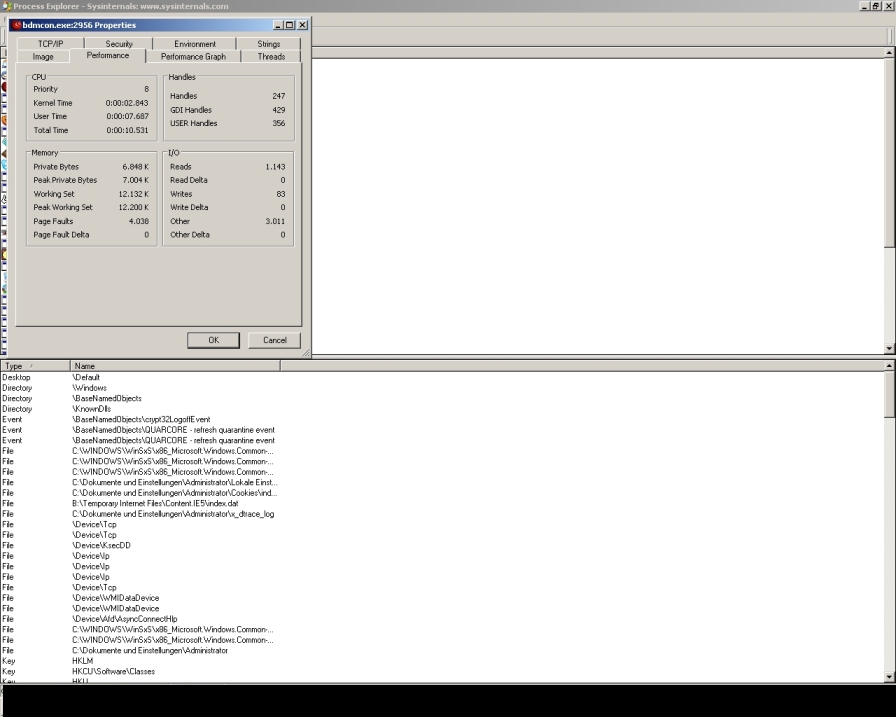896x717 pixels.
Task: Sort the handle list by Name column
Action: [175, 366]
